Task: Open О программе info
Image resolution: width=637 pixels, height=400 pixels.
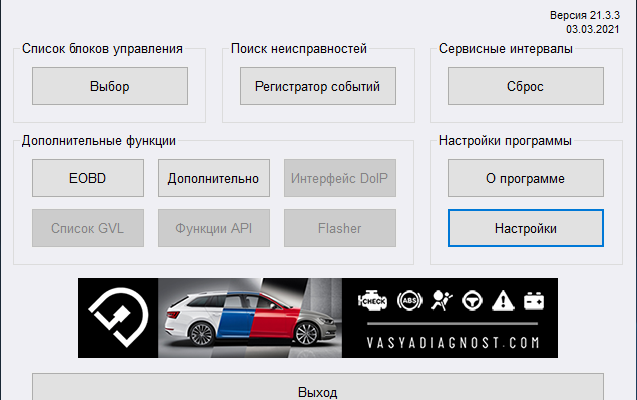Action: 526,178
